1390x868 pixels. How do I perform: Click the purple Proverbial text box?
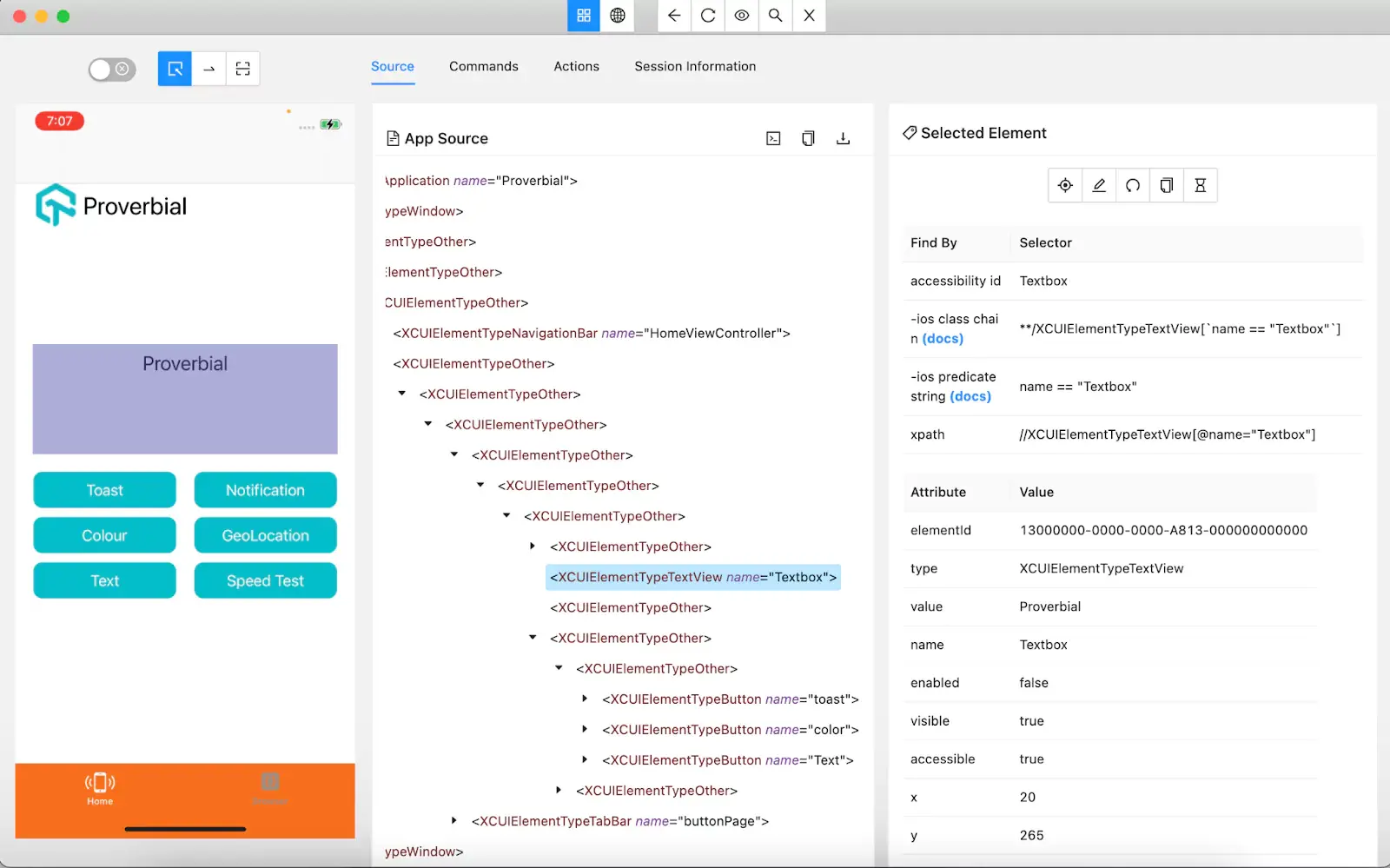[x=185, y=399]
